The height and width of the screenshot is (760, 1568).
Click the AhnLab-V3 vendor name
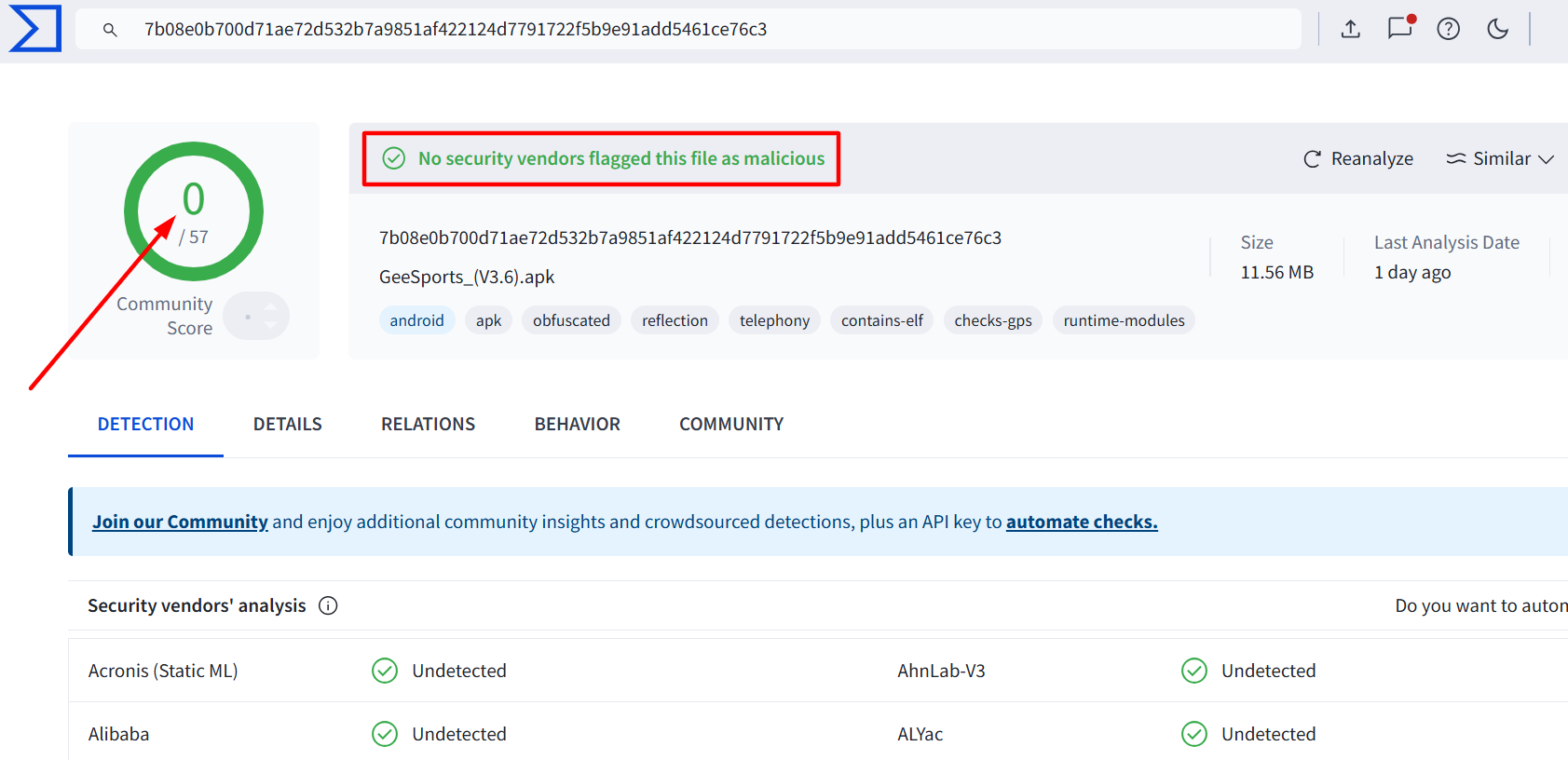tap(941, 671)
